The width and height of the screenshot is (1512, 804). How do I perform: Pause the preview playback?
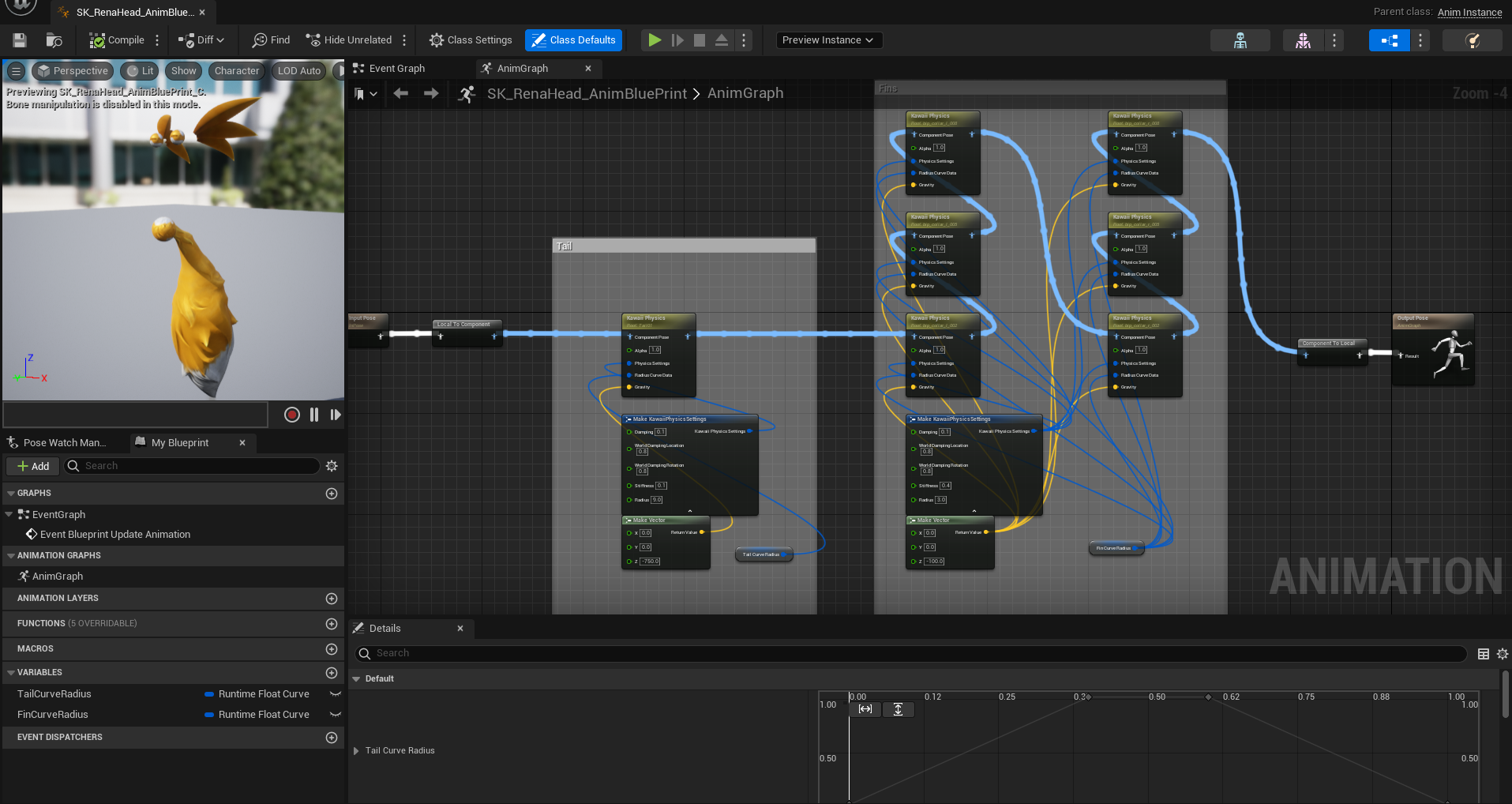click(x=314, y=415)
